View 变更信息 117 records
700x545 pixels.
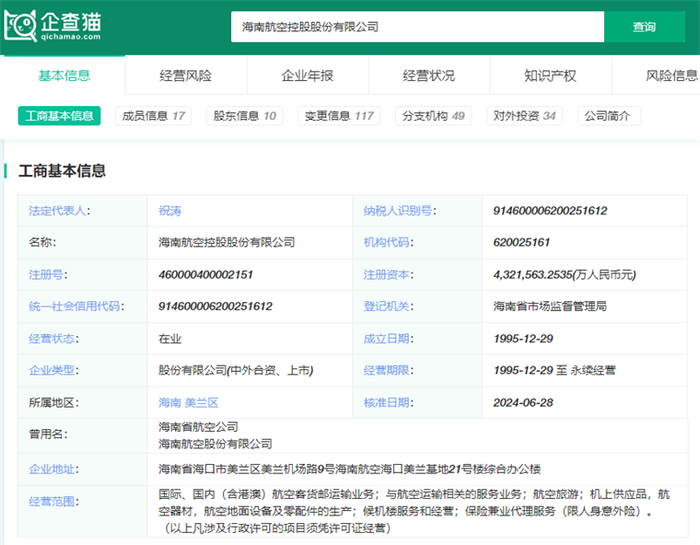pyautogui.click(x=338, y=116)
